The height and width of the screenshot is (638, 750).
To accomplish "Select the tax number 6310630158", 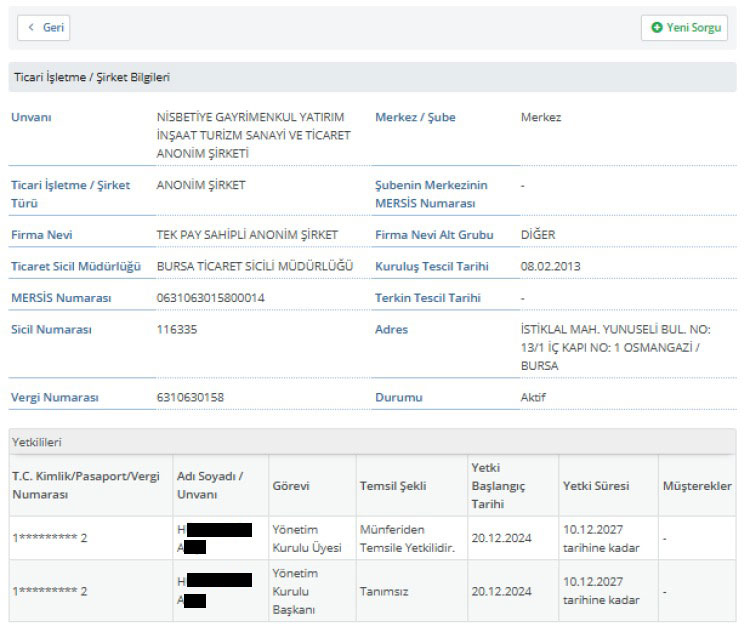I will [190, 397].
